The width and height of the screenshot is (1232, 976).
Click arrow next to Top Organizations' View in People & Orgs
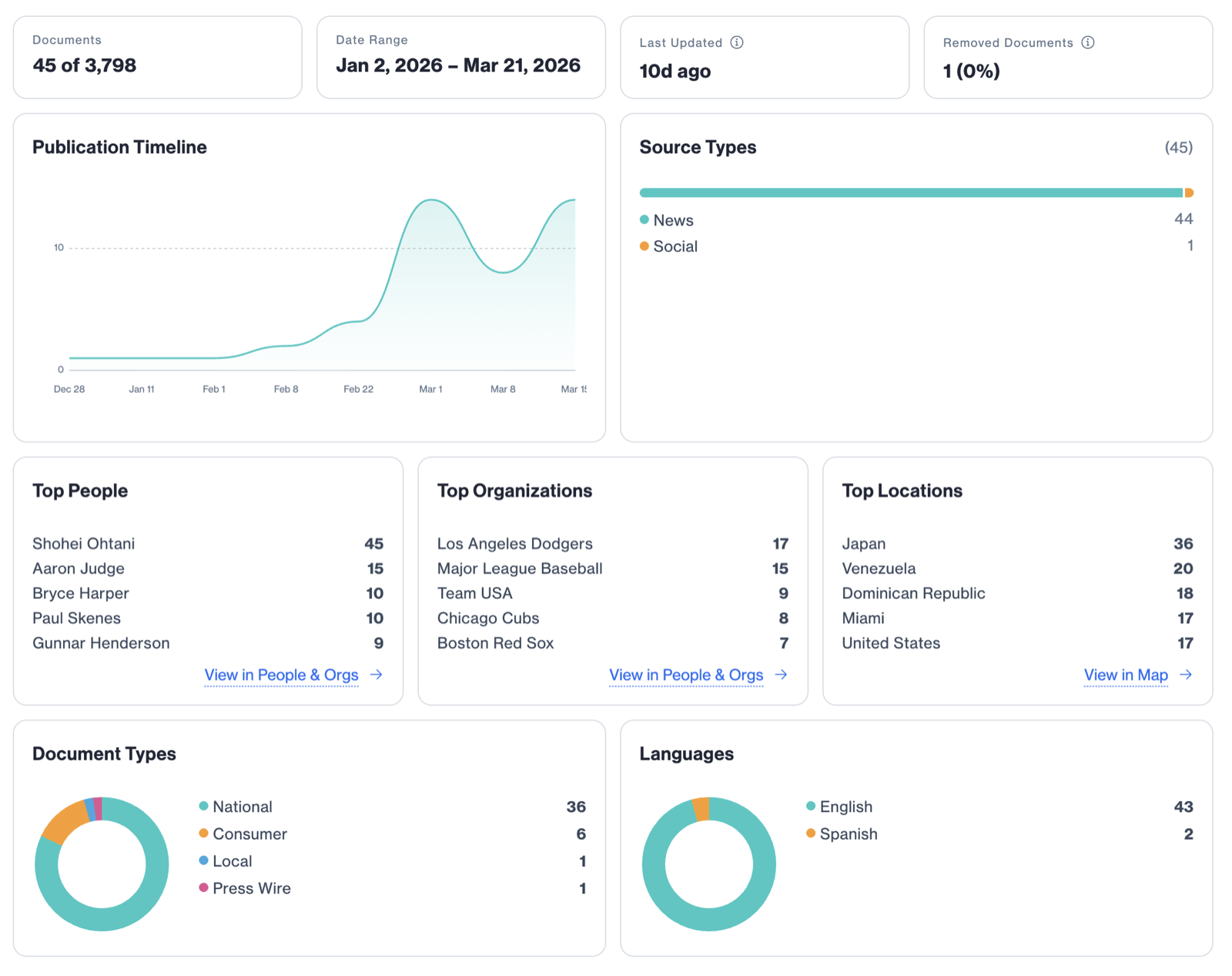pos(782,675)
